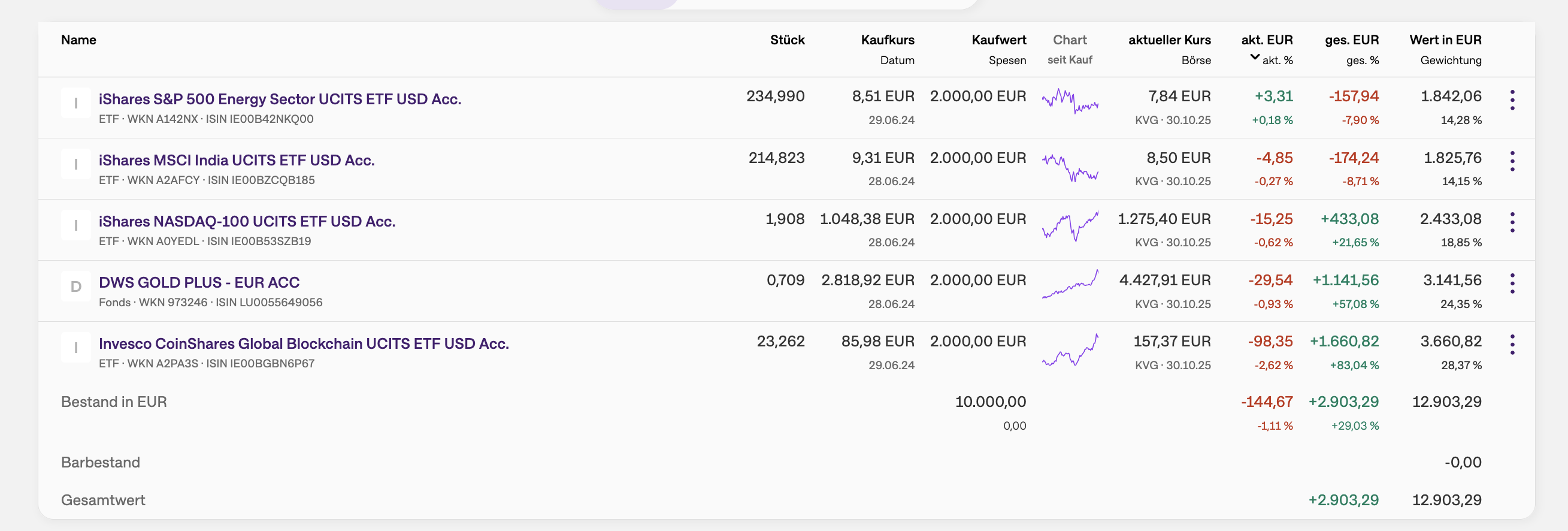Open Invesco CoinShares Global Blockchain ETF link
Image resolution: width=1568 pixels, height=531 pixels.
(x=304, y=343)
